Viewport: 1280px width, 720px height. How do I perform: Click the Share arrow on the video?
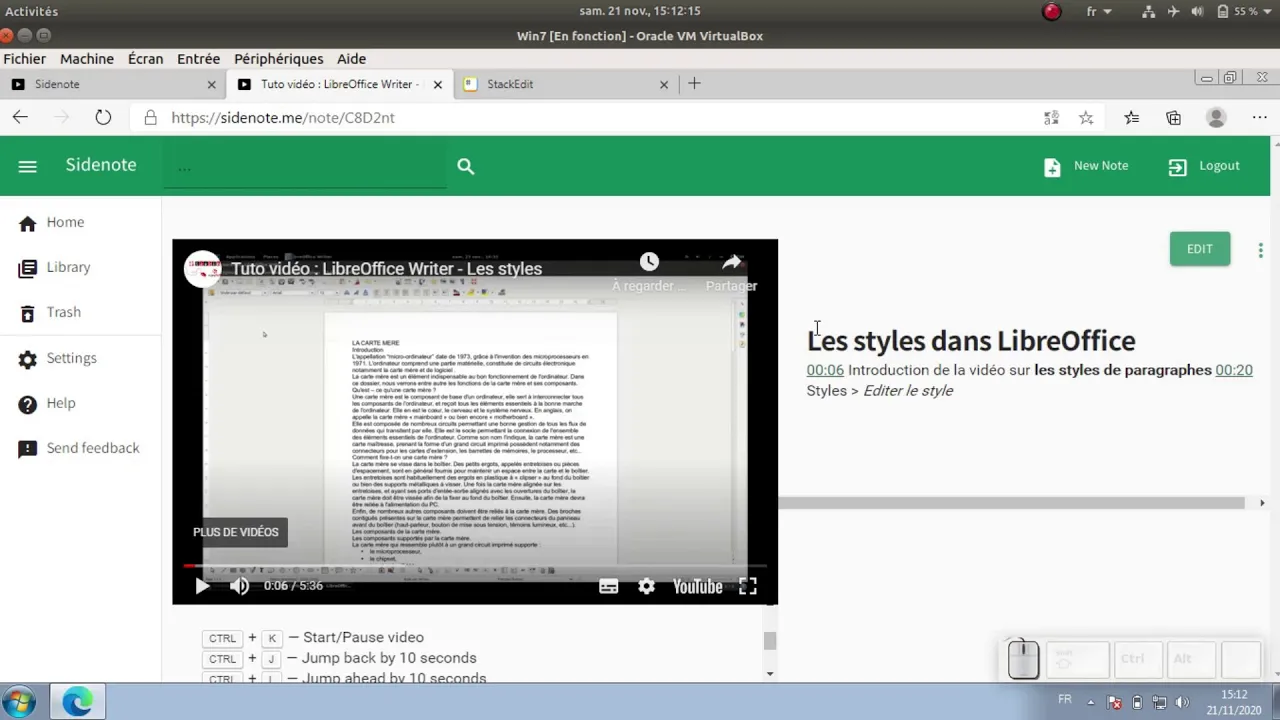click(731, 262)
